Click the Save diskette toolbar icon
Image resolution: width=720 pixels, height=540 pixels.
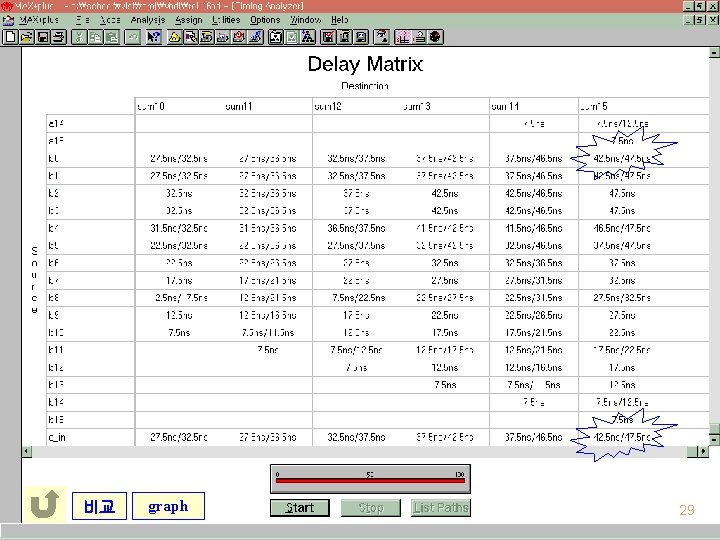(43, 37)
